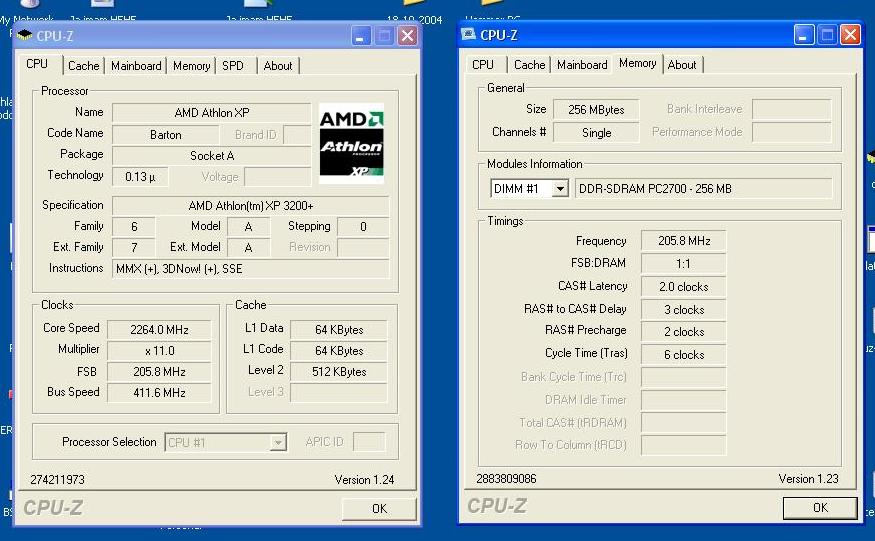875x541 pixels.
Task: Select CPU tab in left CPU-Z window
Action: click(x=37, y=64)
